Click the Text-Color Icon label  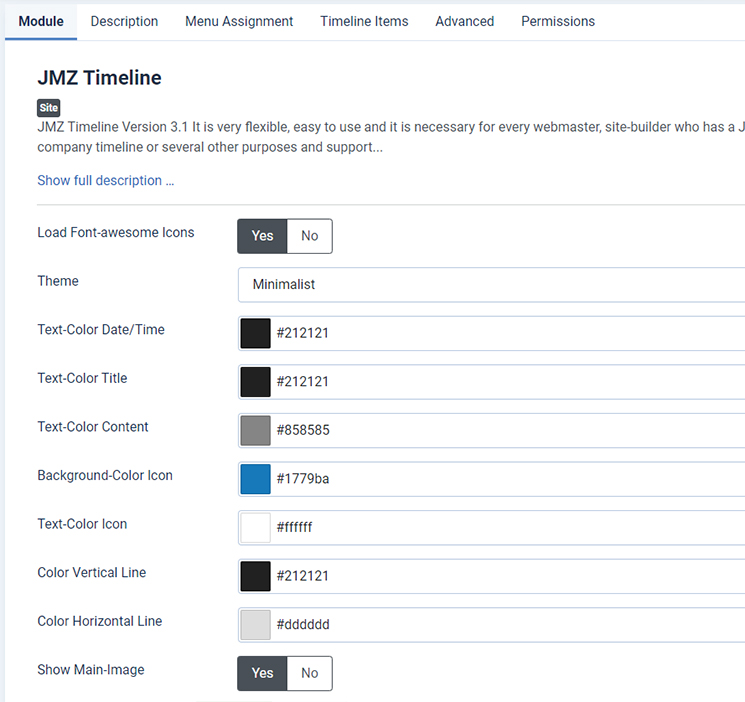point(82,524)
